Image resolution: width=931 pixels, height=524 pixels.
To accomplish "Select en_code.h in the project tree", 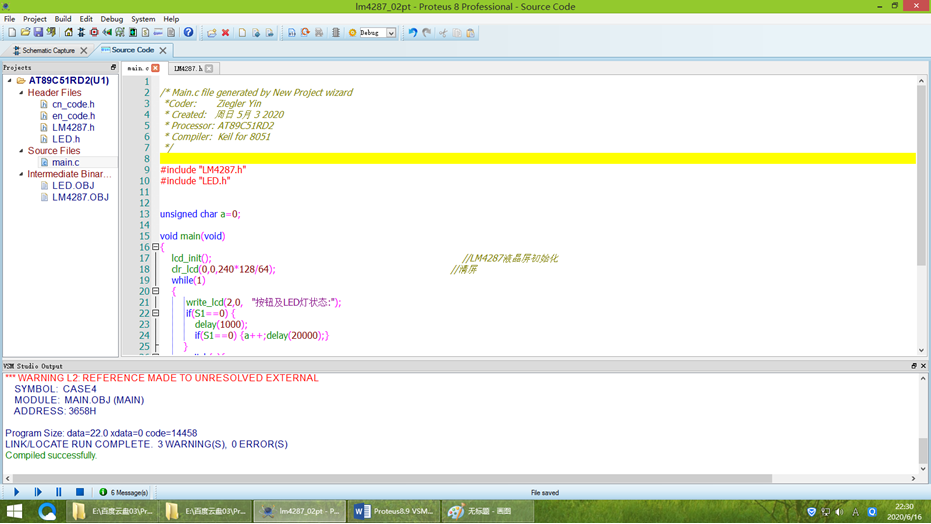I will pyautogui.click(x=73, y=116).
